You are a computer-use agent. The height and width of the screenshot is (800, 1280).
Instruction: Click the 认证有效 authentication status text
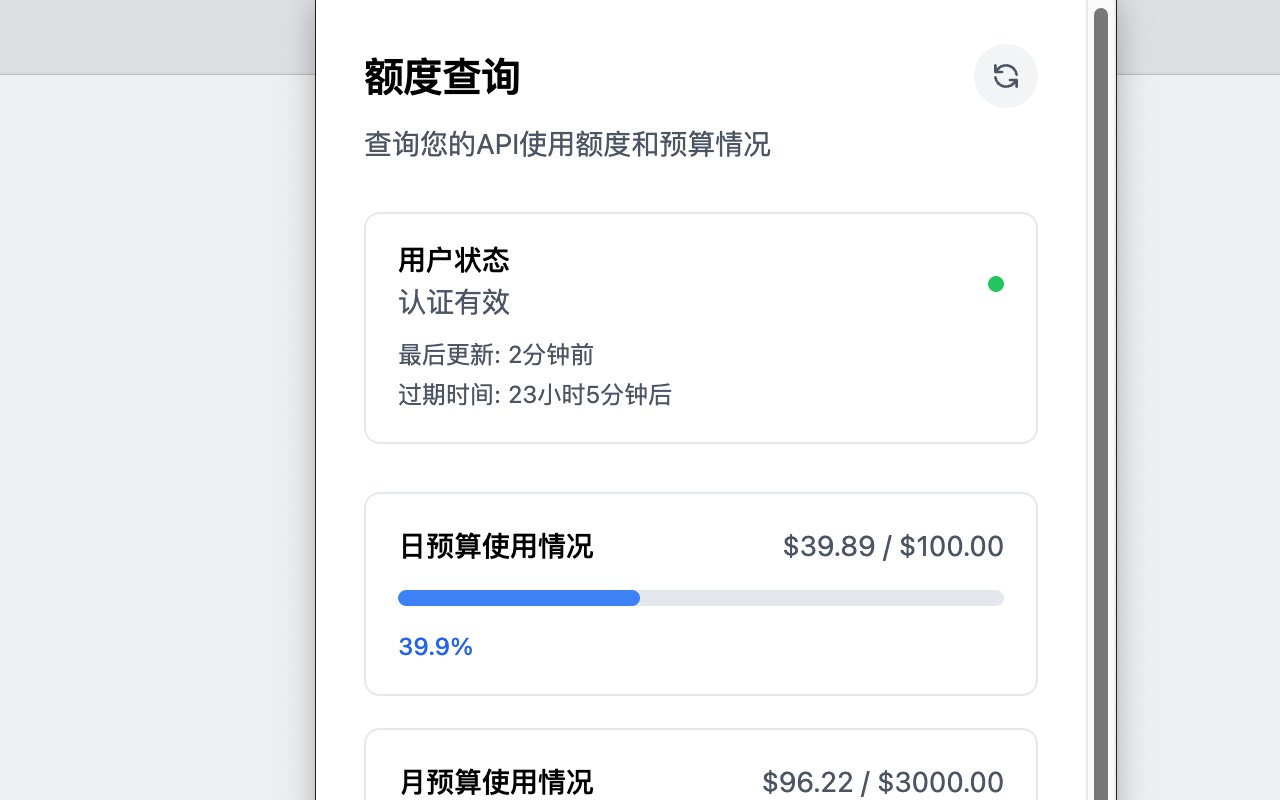pyautogui.click(x=455, y=303)
